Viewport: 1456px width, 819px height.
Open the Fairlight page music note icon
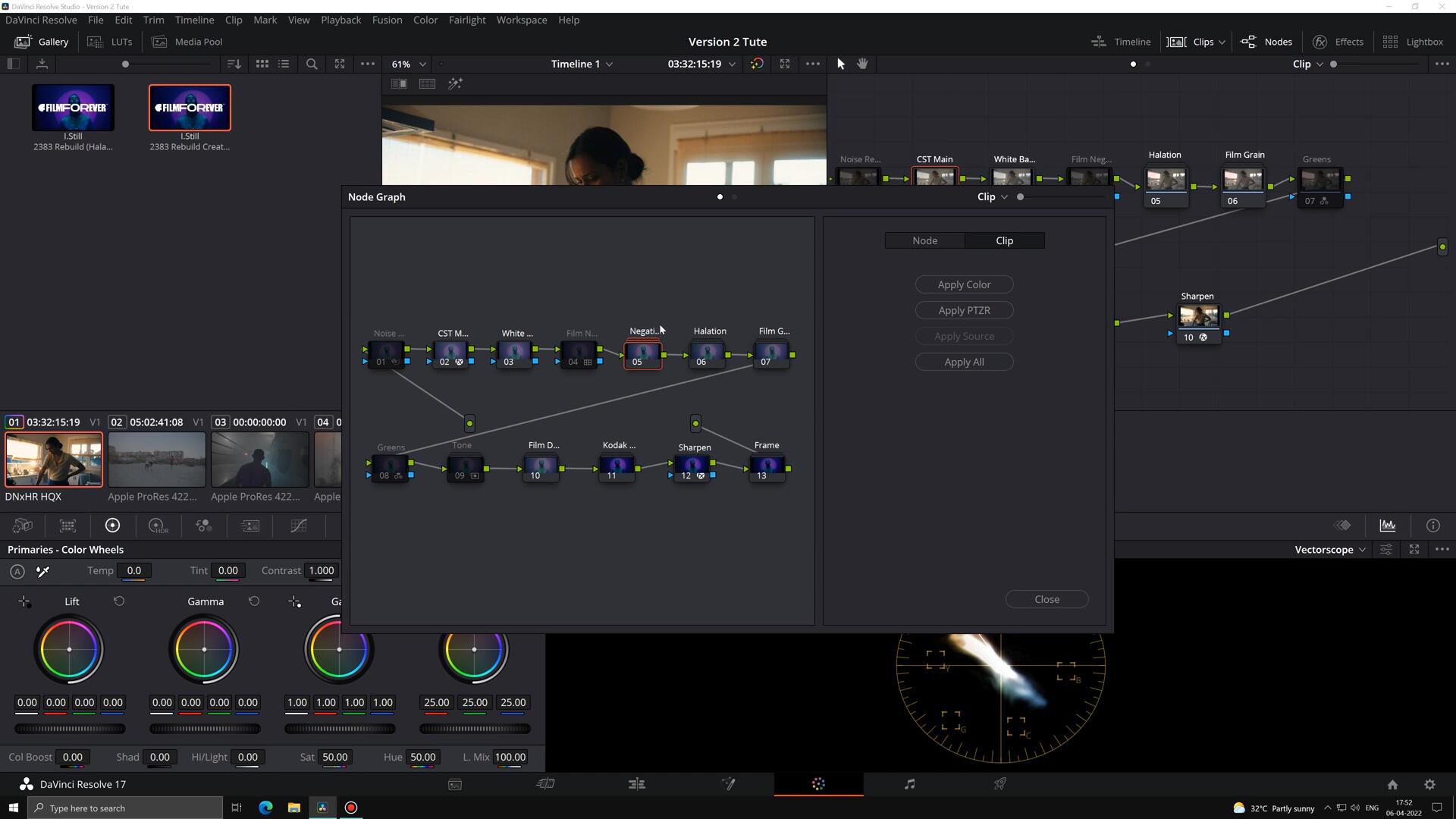[909, 784]
